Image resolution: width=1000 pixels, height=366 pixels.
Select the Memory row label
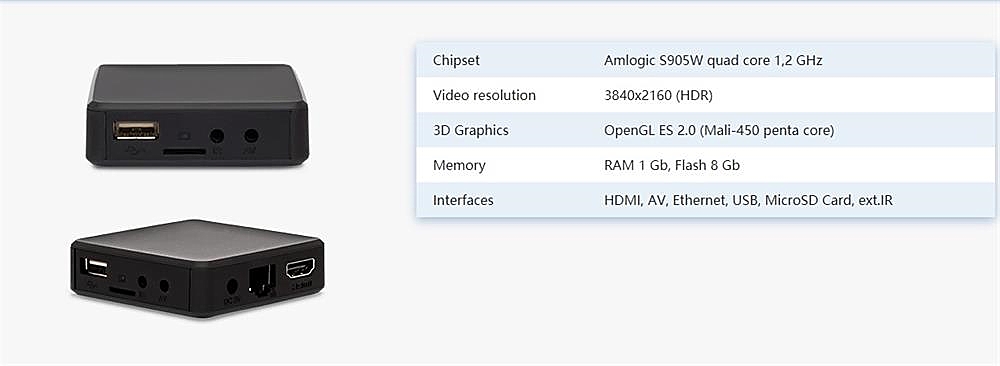(459, 166)
